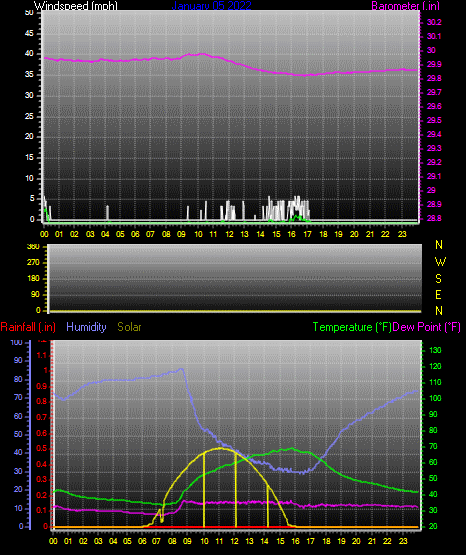
Task: Click the Dew Point (°F) legend label
Action: coord(426,327)
